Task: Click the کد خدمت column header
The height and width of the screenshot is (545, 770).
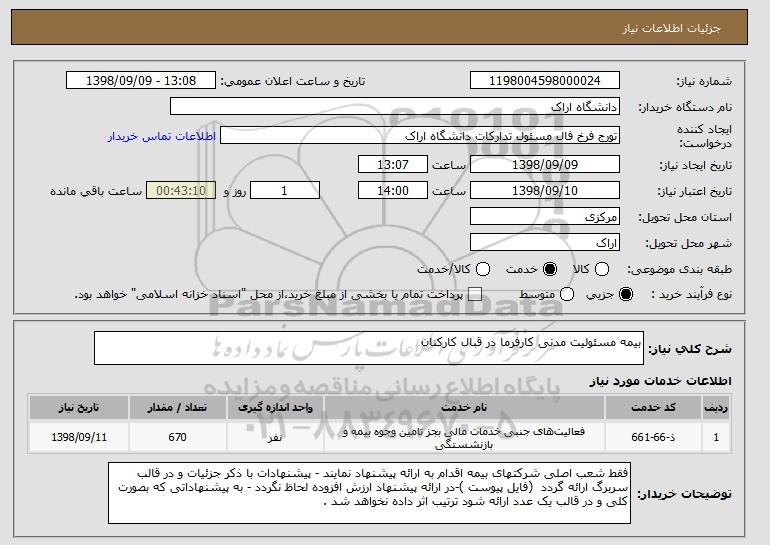Action: (x=653, y=408)
